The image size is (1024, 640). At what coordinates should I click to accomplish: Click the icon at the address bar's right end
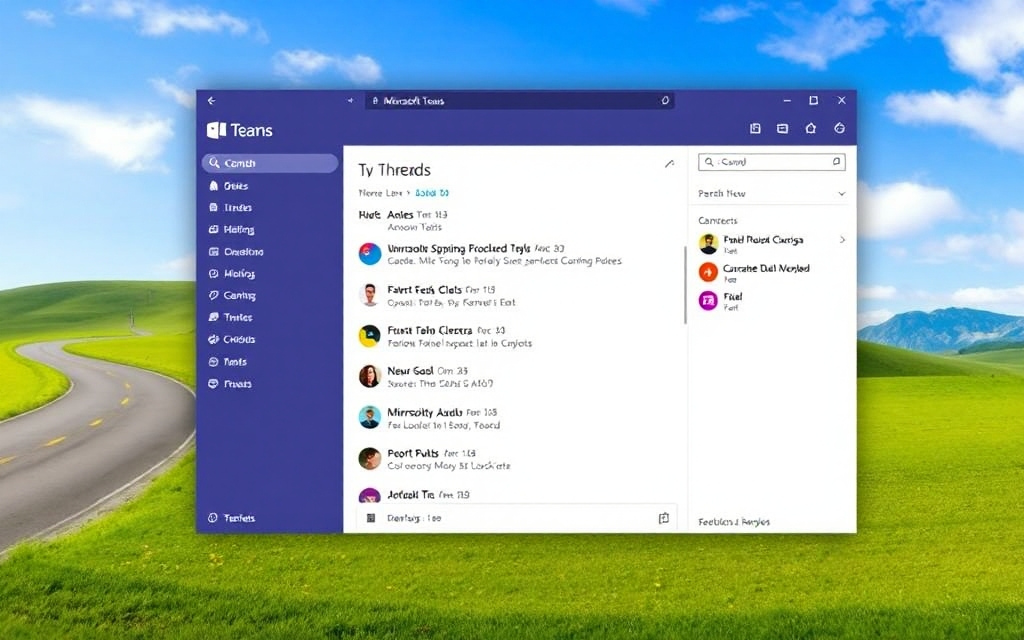pyautogui.click(x=665, y=101)
